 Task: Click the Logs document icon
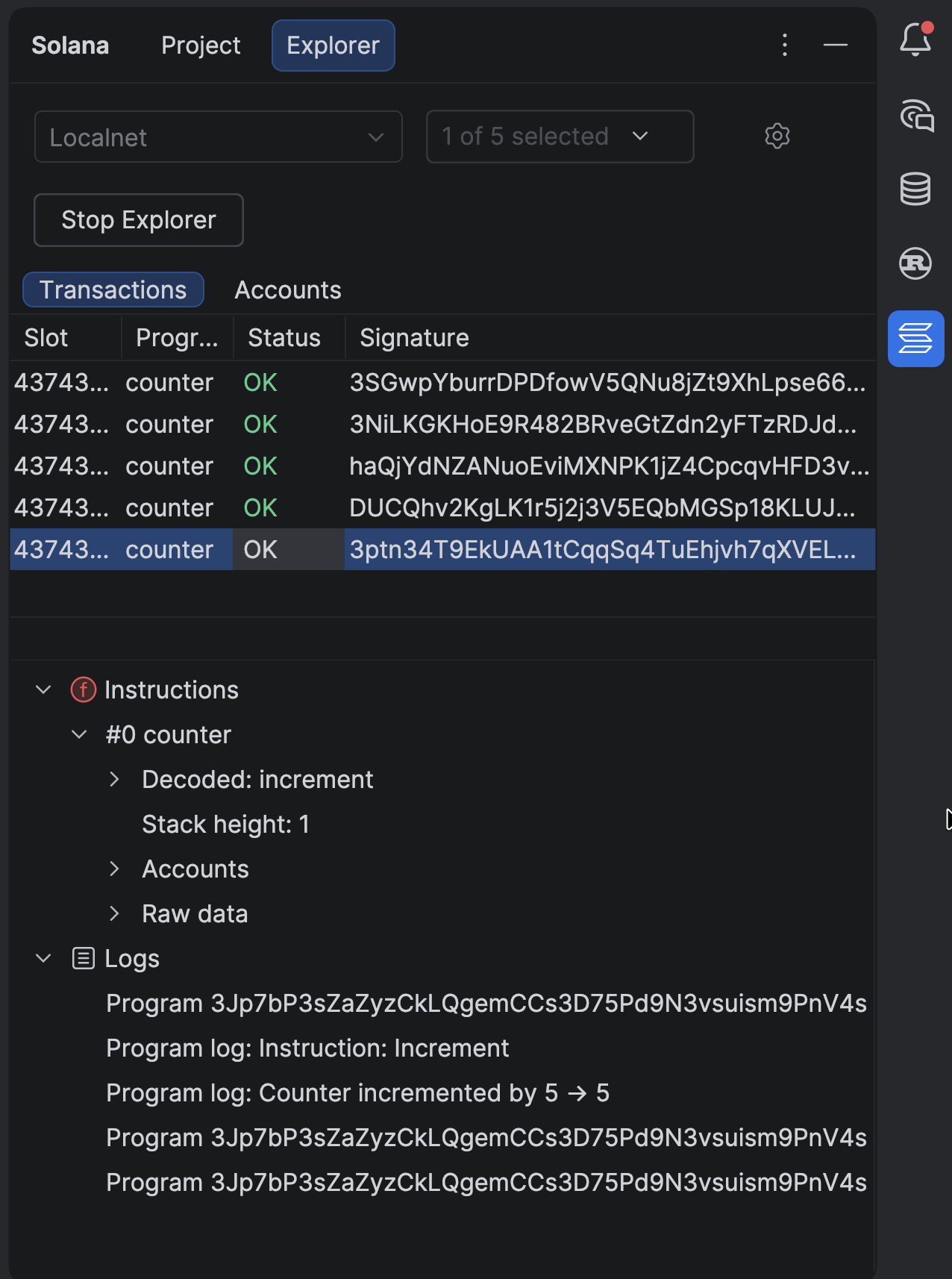tap(84, 958)
